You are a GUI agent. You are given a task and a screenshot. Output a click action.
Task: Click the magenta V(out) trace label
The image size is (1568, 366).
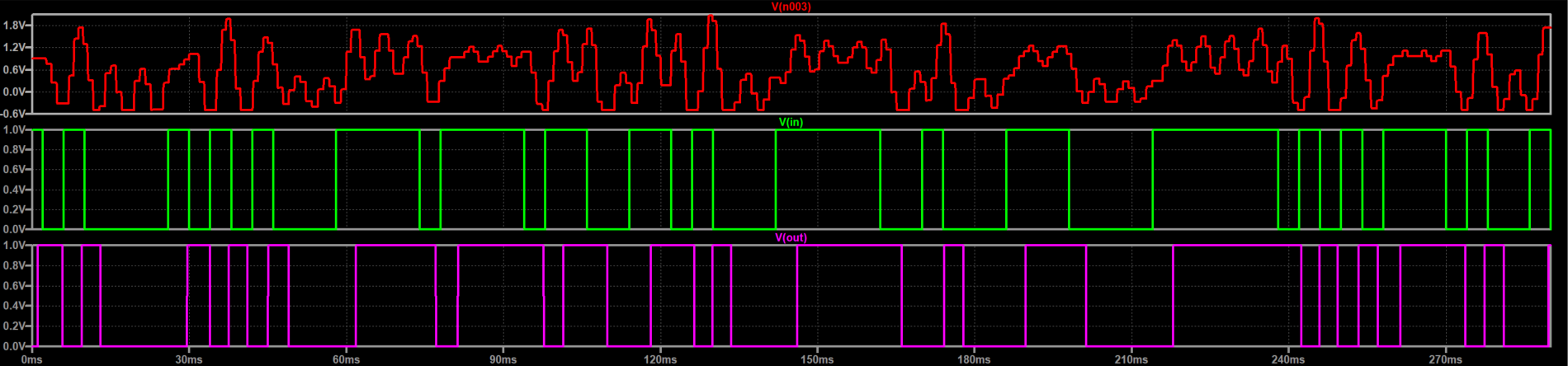791,237
